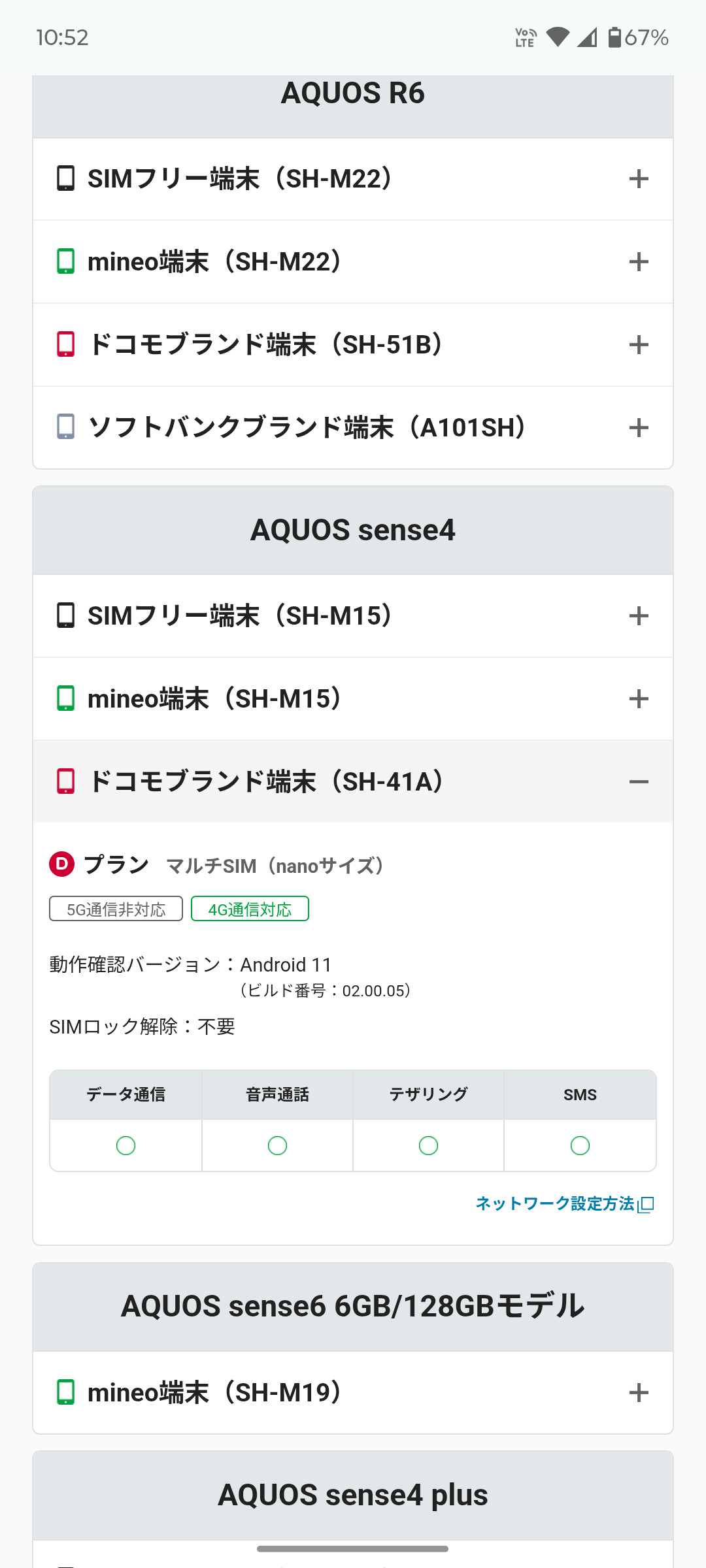The image size is (706, 1568).
Task: Open the SIMフリー端末 (SH-M15) row title
Action: click(x=239, y=615)
